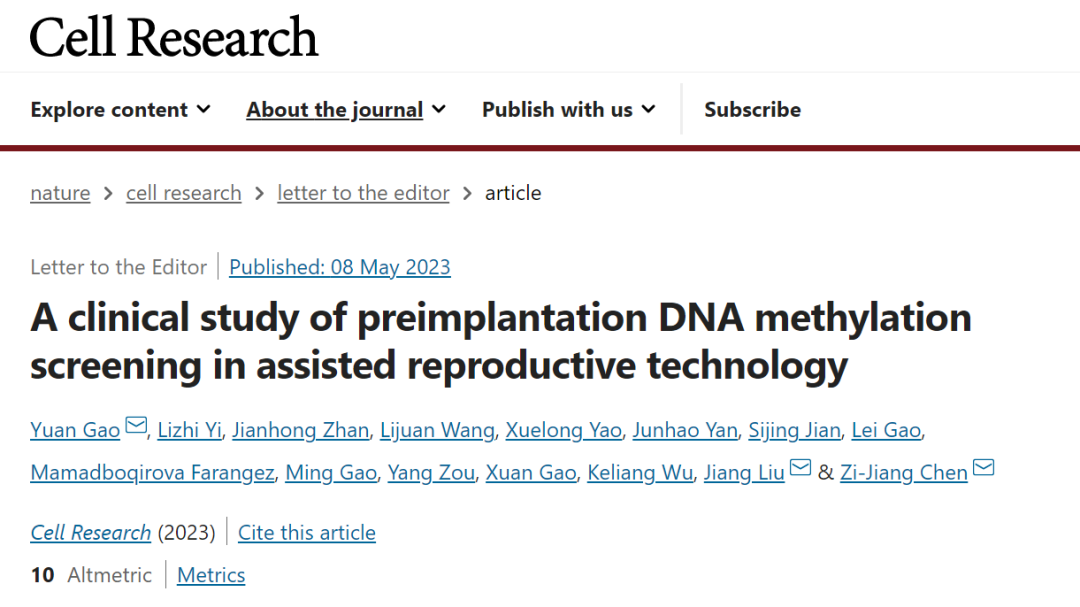Click Published: 08 May 2023 link
The image size is (1080, 607).
[340, 267]
